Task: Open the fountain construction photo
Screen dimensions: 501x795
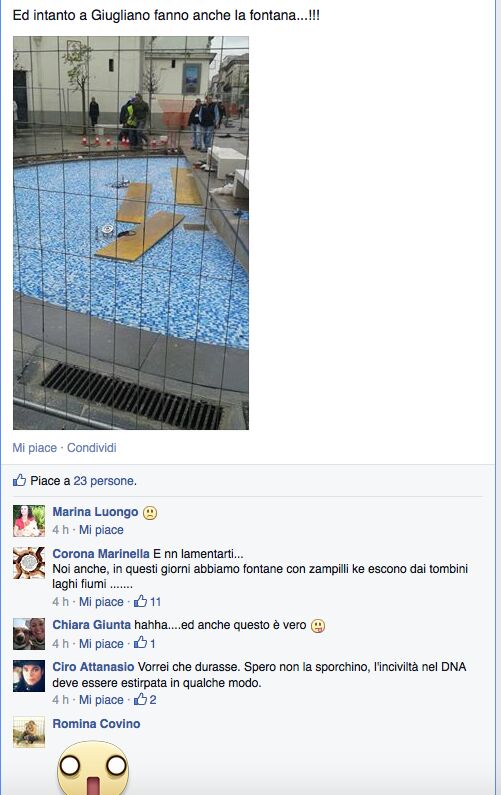Action: pyautogui.click(x=131, y=233)
